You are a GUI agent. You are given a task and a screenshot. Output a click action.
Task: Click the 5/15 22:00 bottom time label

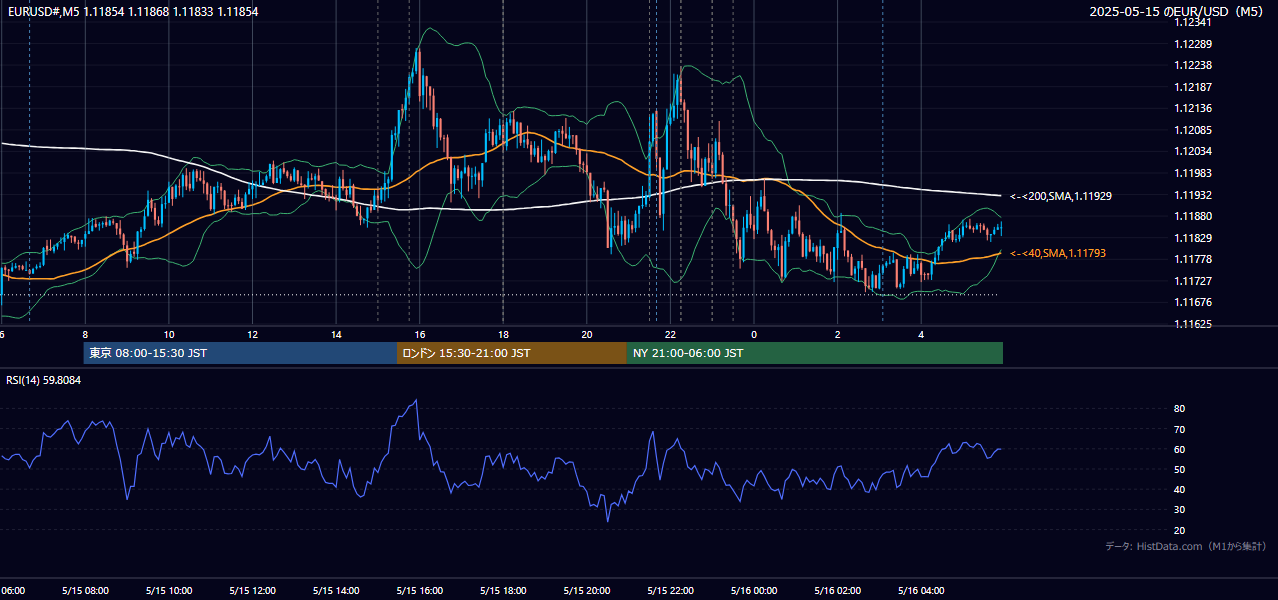click(x=670, y=591)
